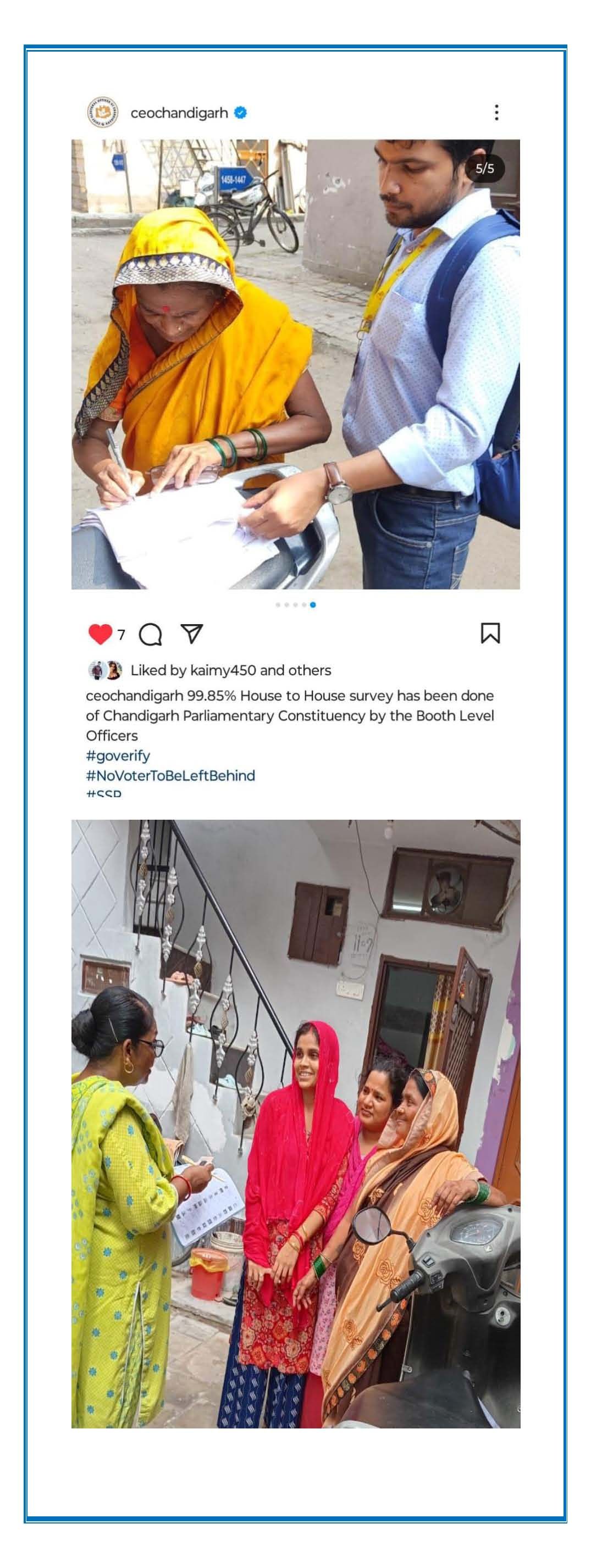The image size is (591, 1568).
Task: Open ceochandigarh username in post header
Action: (x=179, y=113)
